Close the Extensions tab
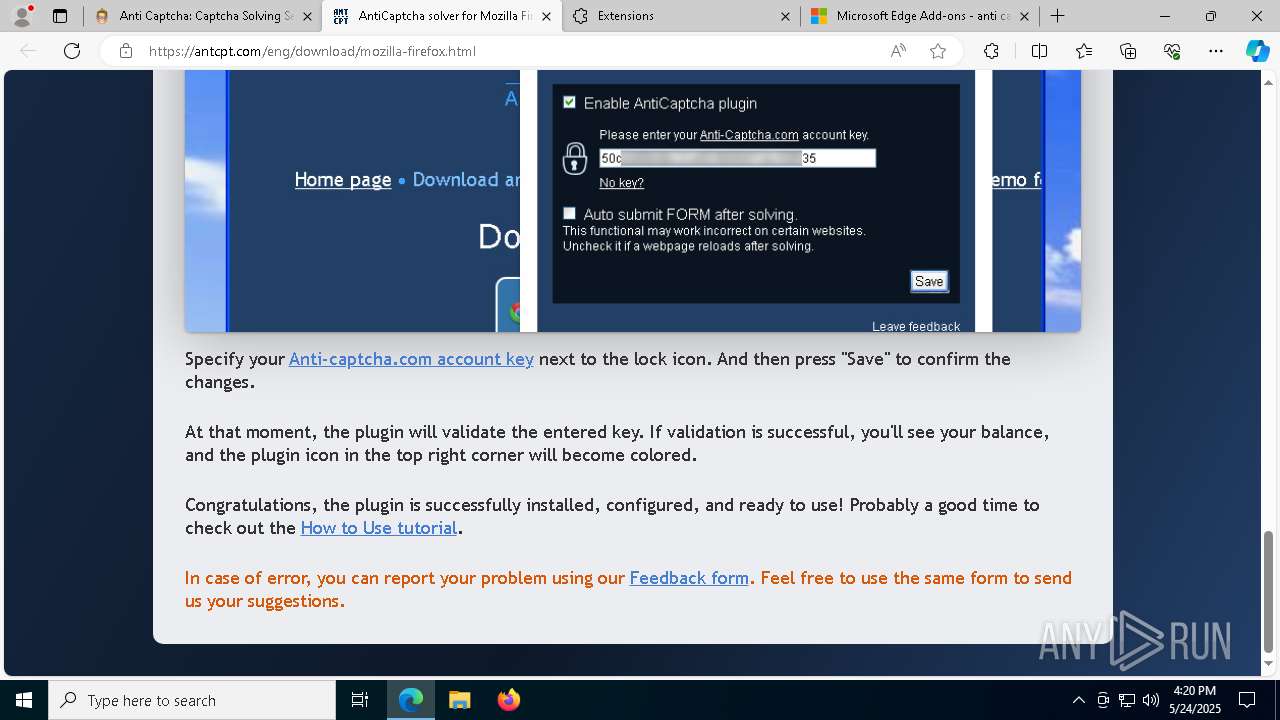The image size is (1280, 720). pos(785,16)
